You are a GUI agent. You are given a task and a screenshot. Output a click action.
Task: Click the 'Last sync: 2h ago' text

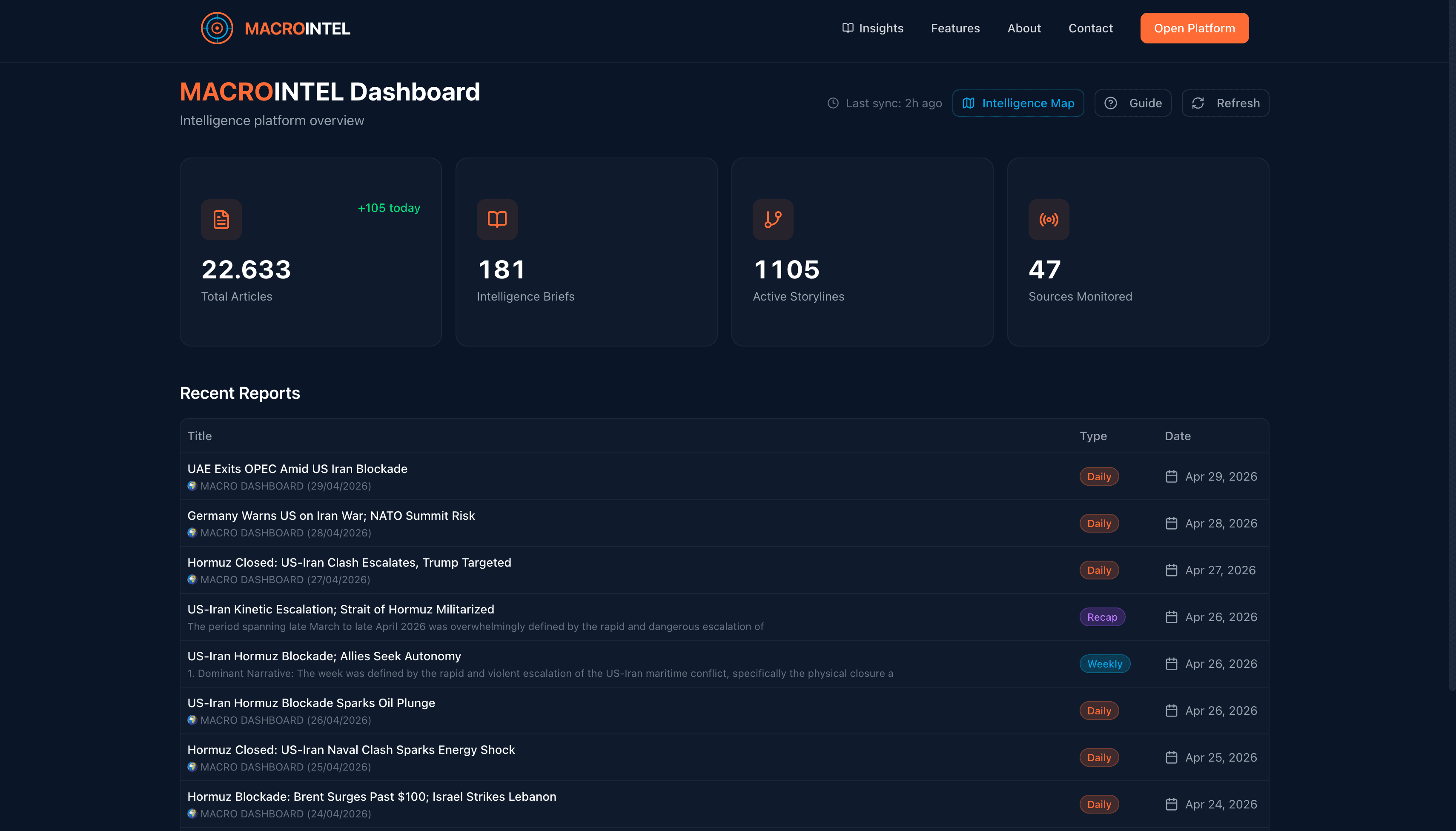(x=893, y=103)
